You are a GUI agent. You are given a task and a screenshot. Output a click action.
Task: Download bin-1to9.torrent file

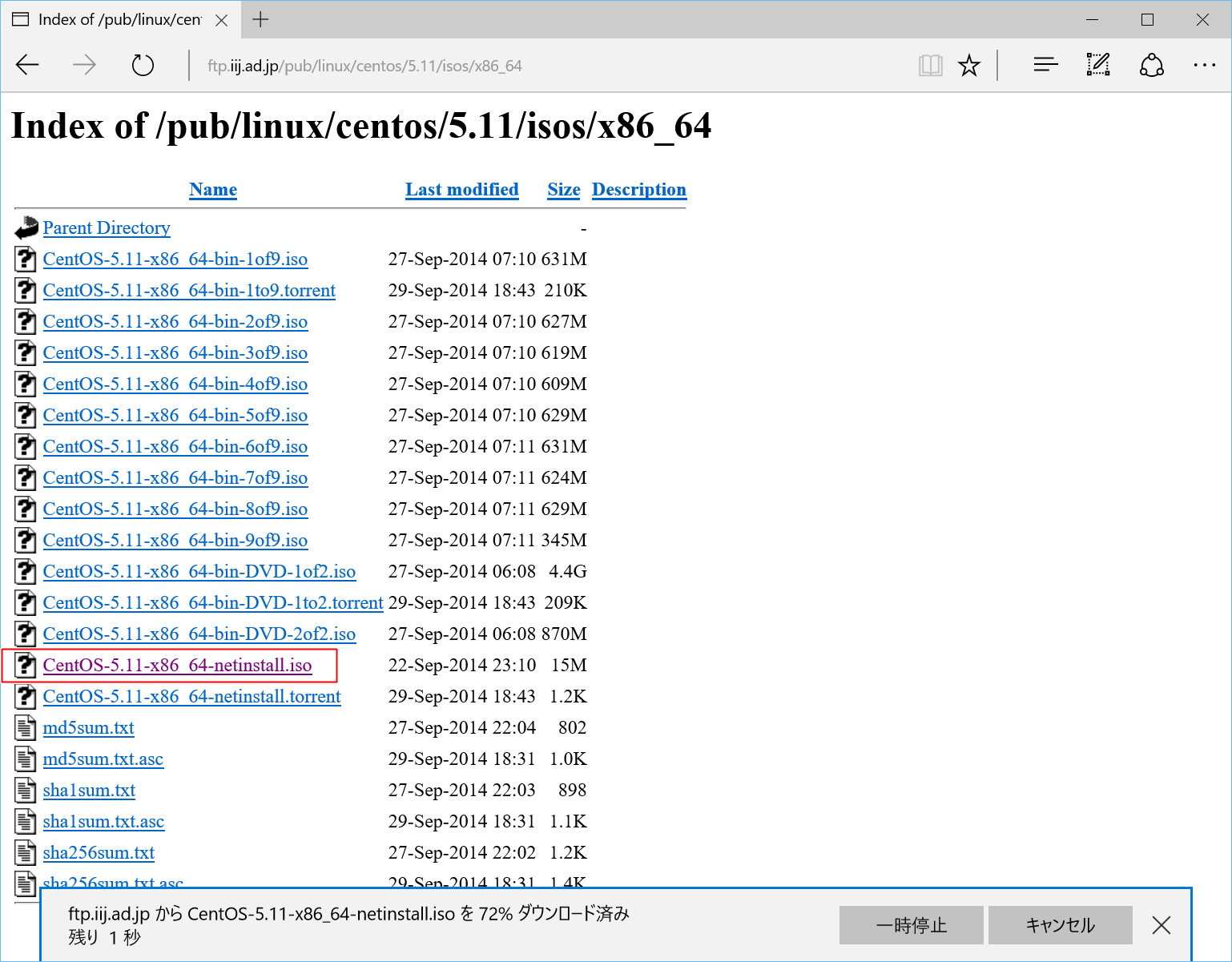pos(189,291)
